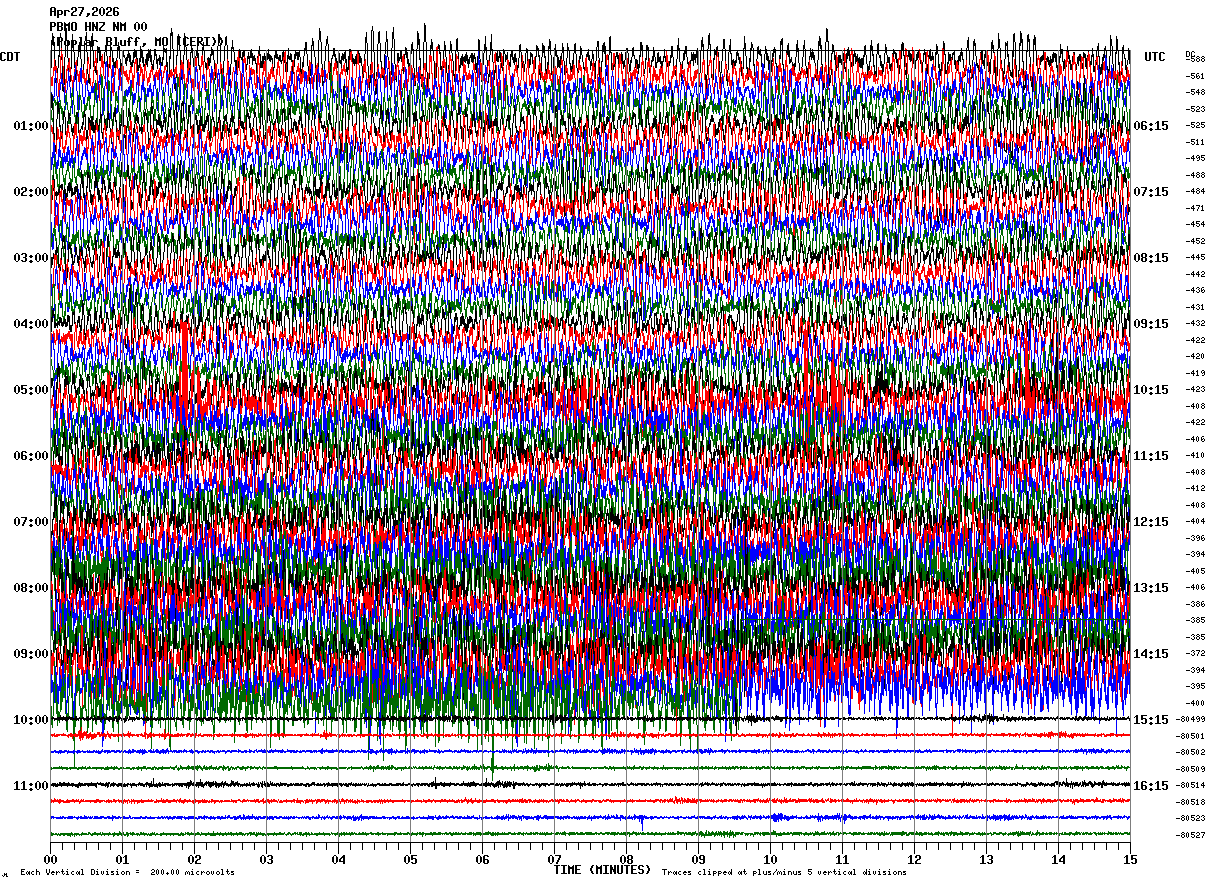Click minute tick 02 on the axis
The image size is (1210, 886).
click(194, 859)
